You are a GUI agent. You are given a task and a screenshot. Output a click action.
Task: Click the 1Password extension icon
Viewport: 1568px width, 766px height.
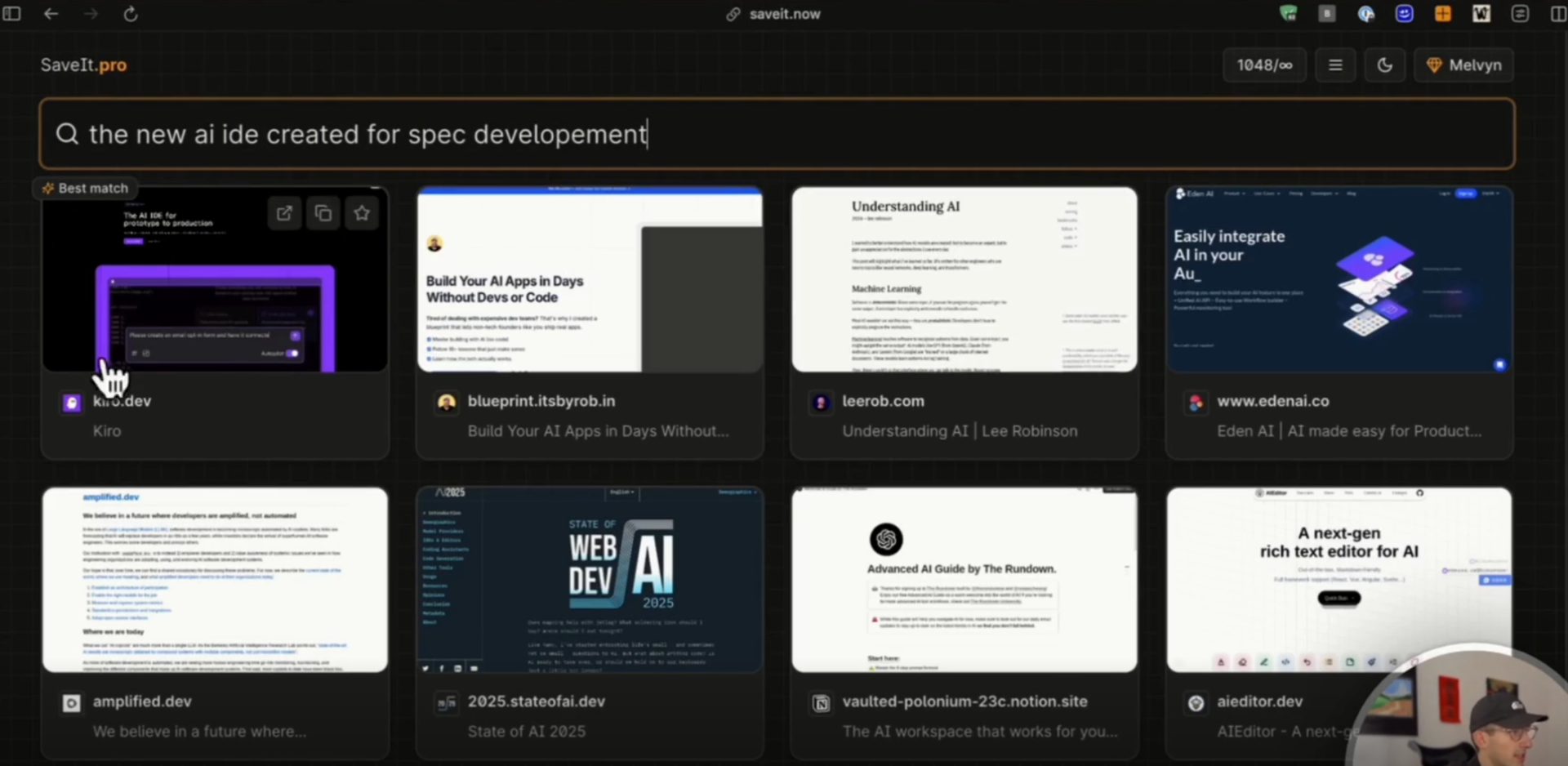[1365, 14]
